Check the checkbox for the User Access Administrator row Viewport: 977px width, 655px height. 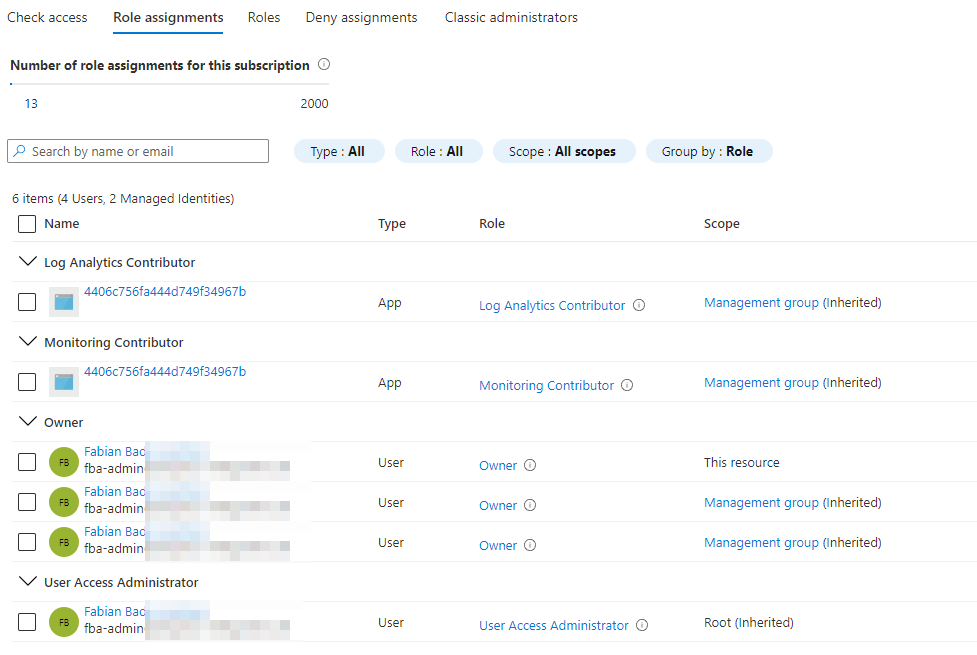click(26, 621)
